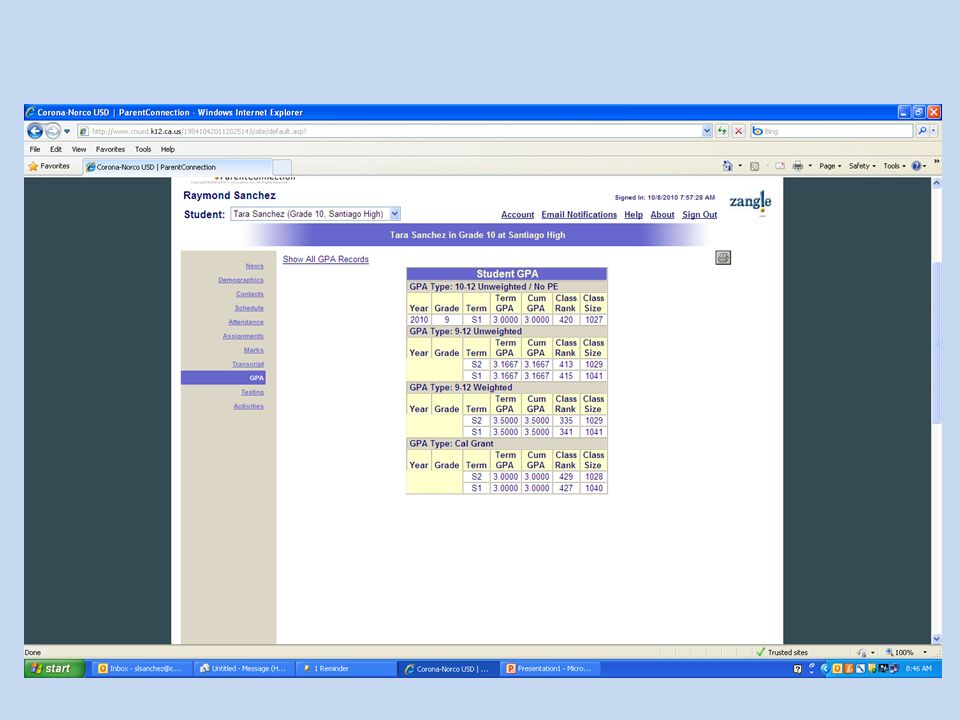
Task: Click the Windows start button
Action: coord(54,669)
